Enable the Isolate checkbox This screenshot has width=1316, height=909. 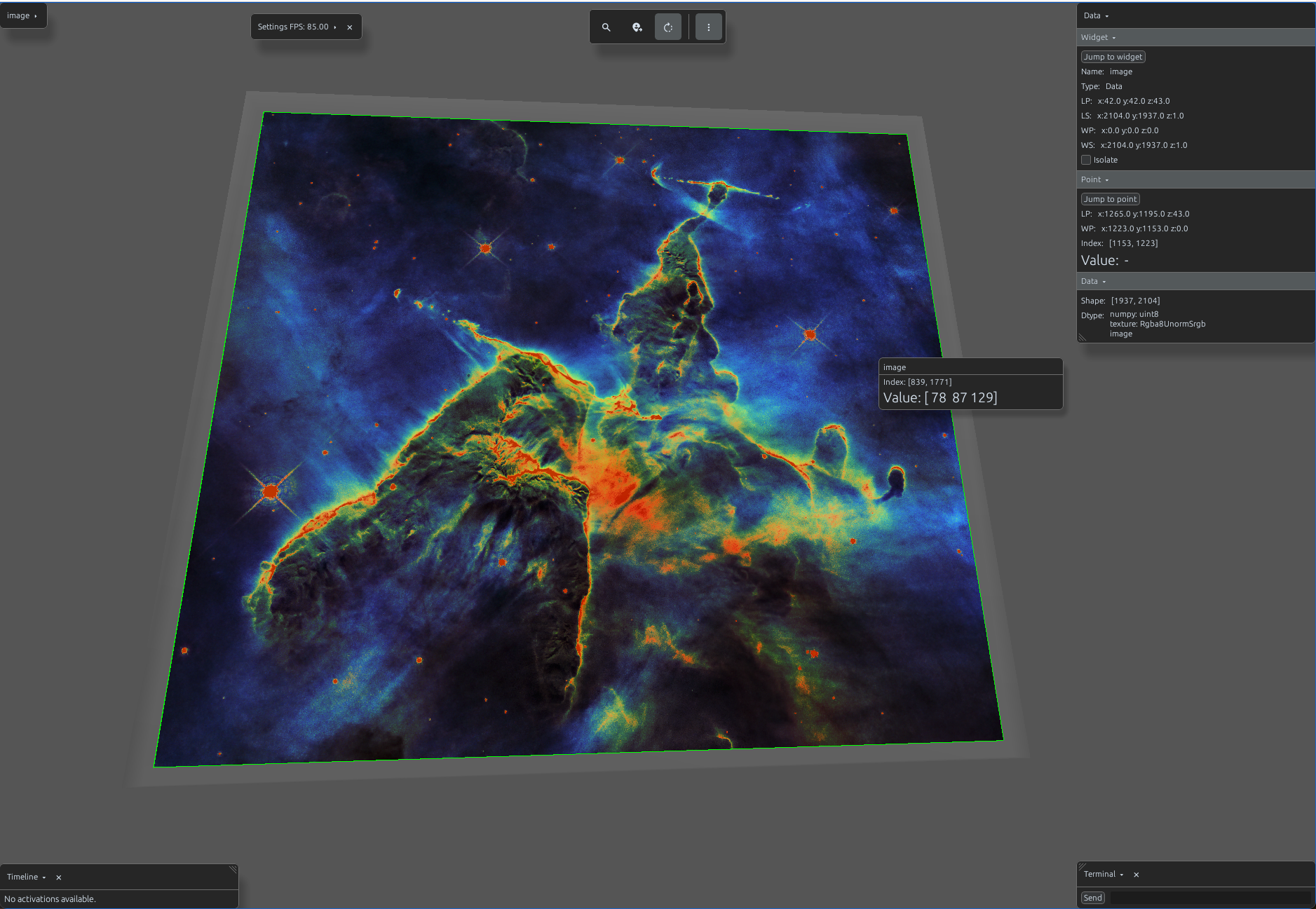click(1086, 160)
